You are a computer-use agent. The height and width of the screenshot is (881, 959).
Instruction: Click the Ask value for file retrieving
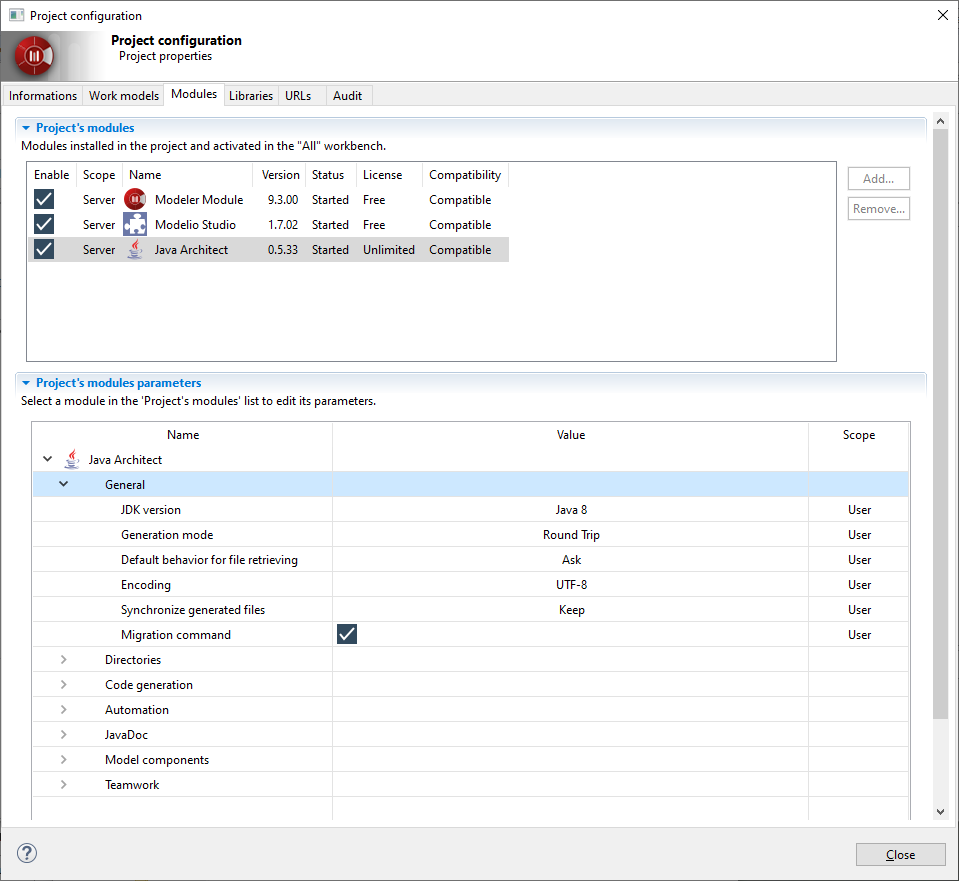[x=571, y=560]
